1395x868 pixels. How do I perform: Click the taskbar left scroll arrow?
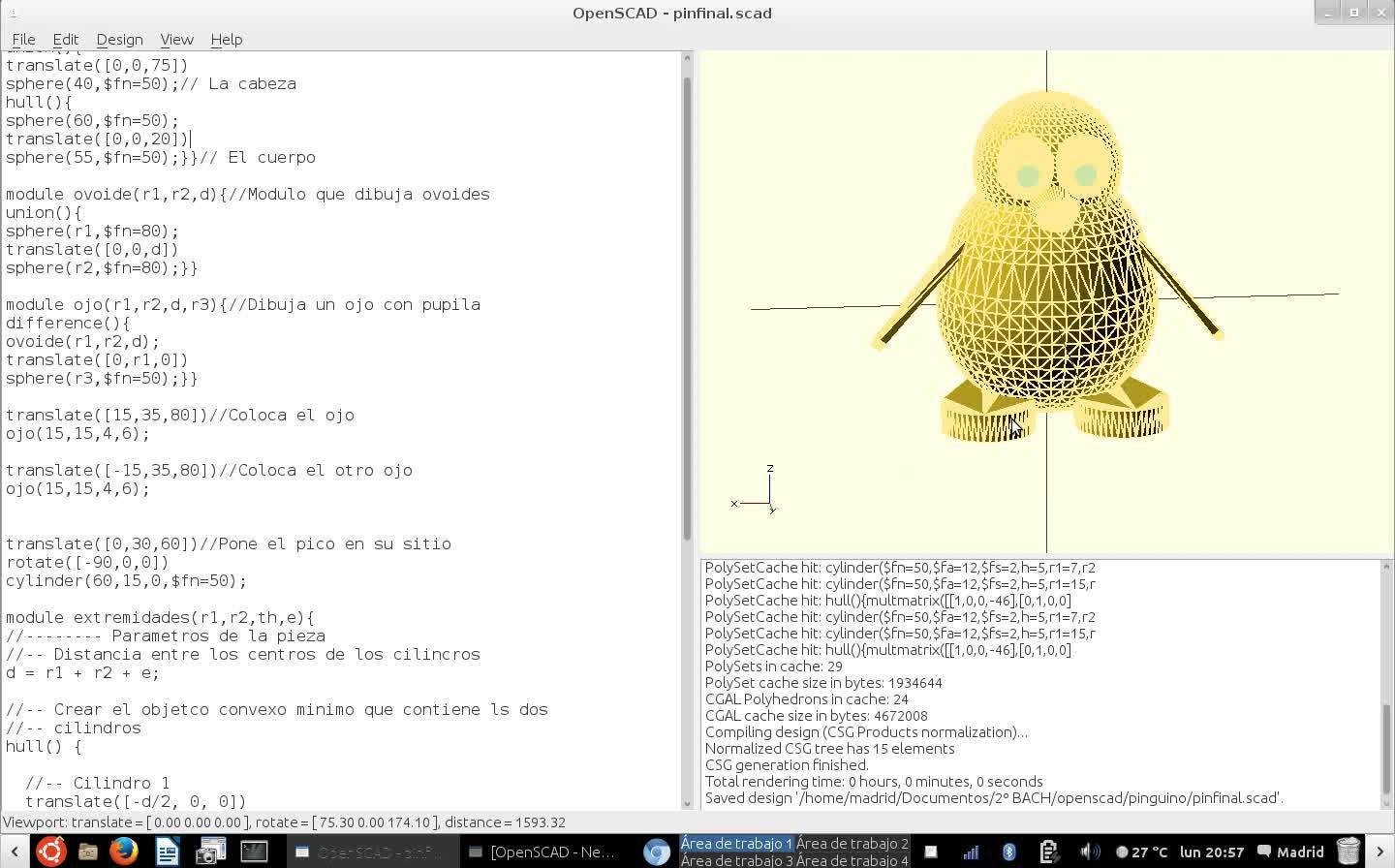point(14,852)
